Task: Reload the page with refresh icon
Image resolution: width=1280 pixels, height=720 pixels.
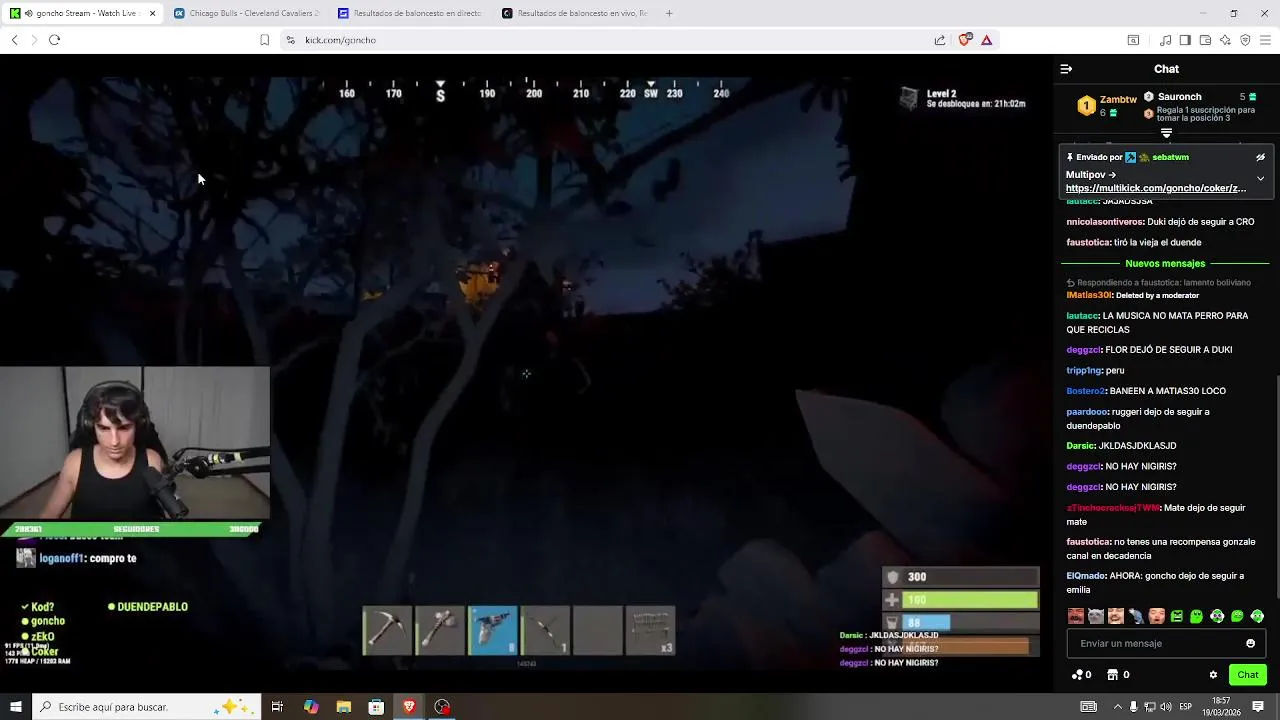Action: (54, 40)
